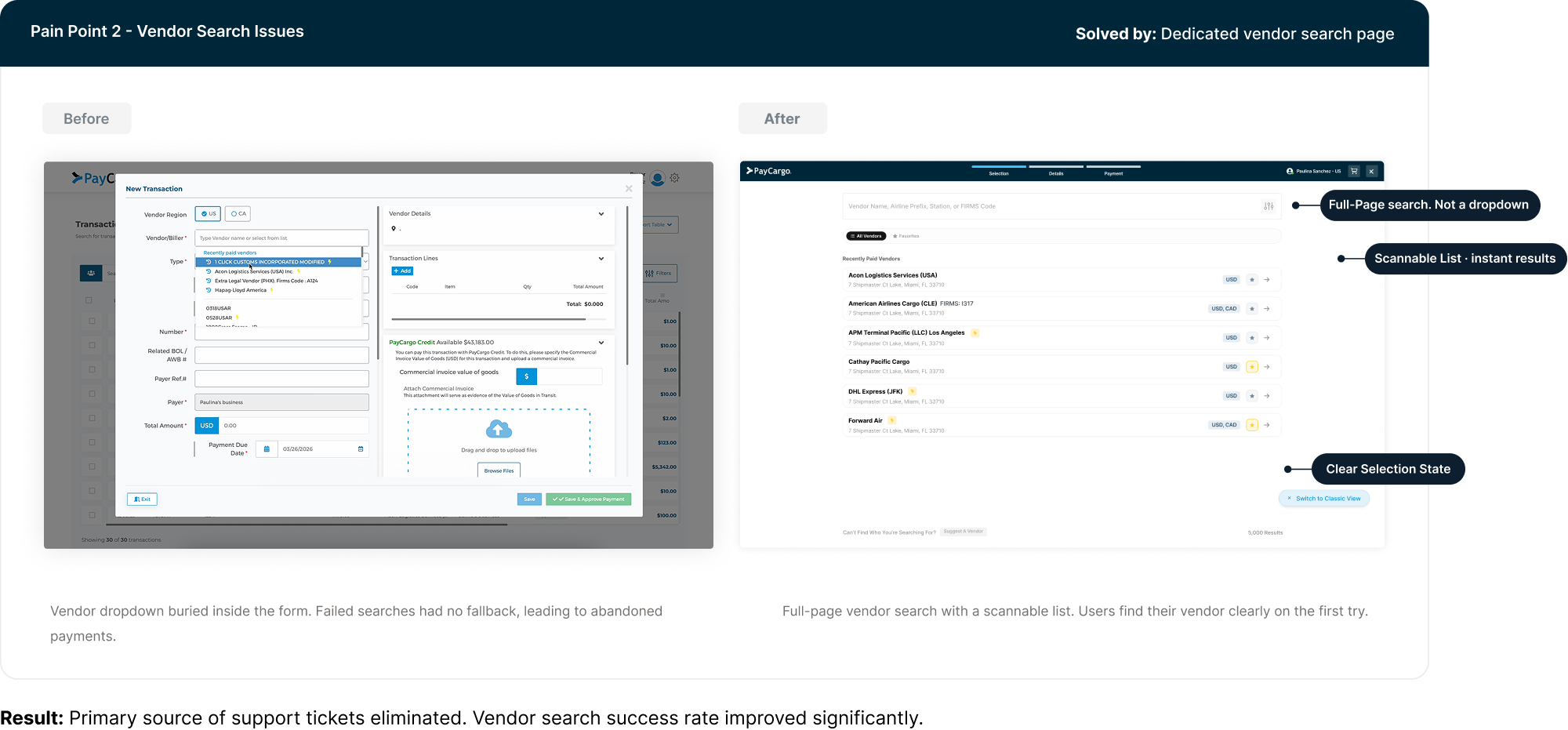This screenshot has width=1568, height=730.
Task: Close the After screen with X button
Action: coord(1371,171)
